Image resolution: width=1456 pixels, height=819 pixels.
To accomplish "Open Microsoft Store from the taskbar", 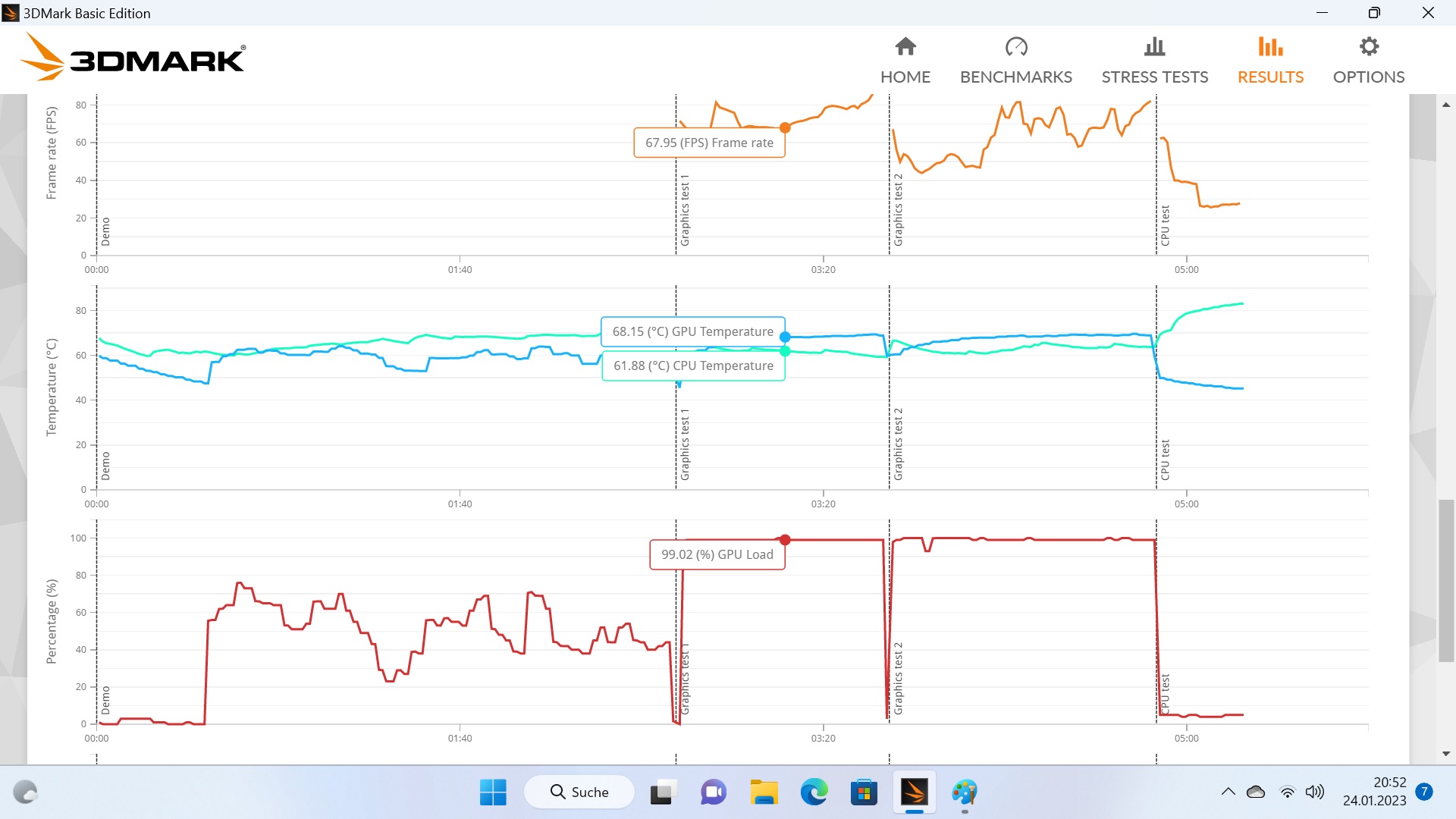I will click(x=864, y=792).
